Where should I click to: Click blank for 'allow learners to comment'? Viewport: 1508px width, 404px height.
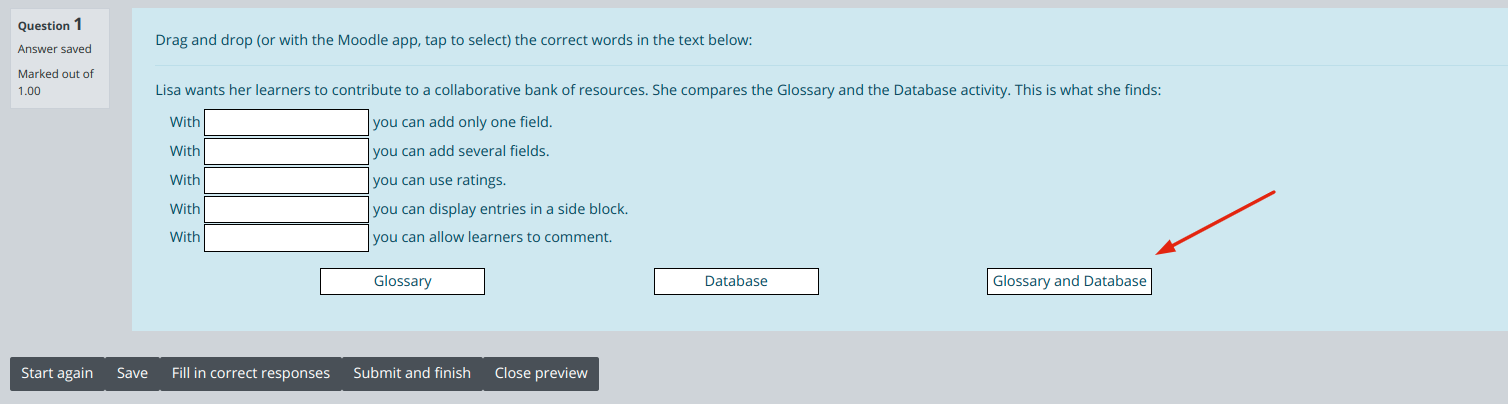[287, 238]
